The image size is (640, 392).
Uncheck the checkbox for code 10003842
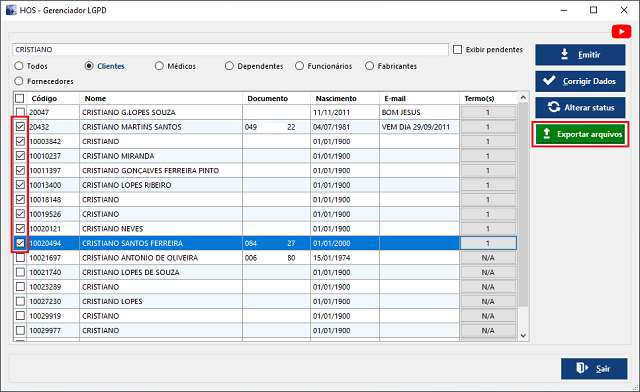click(20, 141)
